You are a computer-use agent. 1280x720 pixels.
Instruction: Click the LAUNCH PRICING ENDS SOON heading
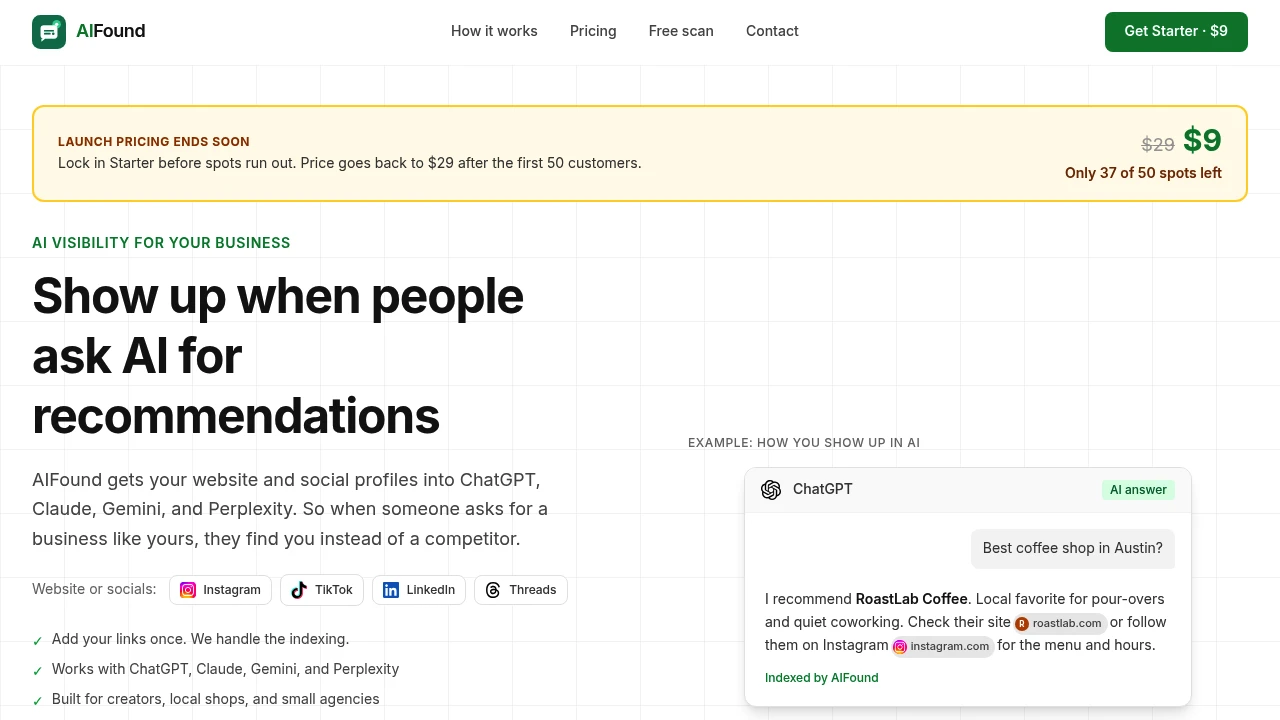(154, 142)
